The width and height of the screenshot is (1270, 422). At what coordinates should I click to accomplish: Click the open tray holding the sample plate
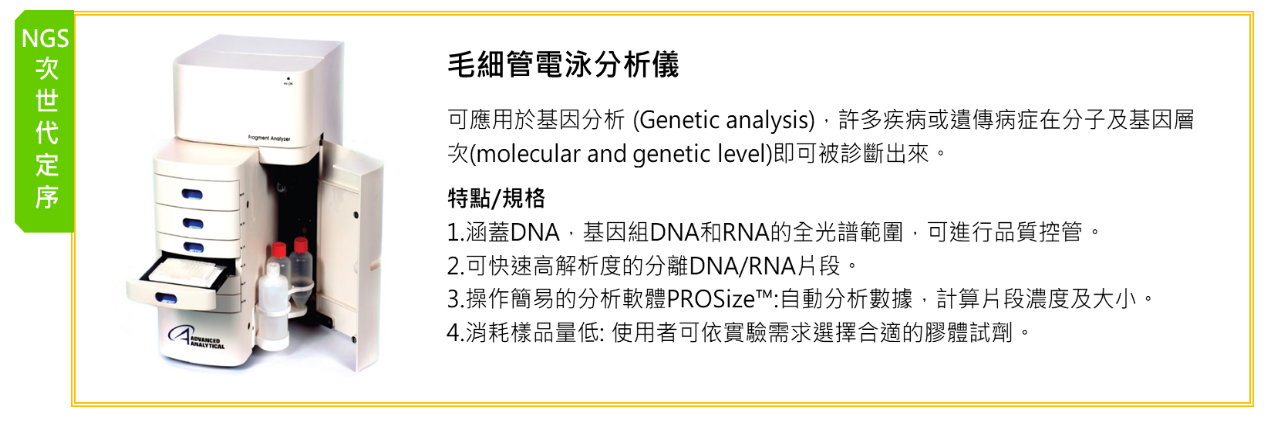tap(183, 278)
